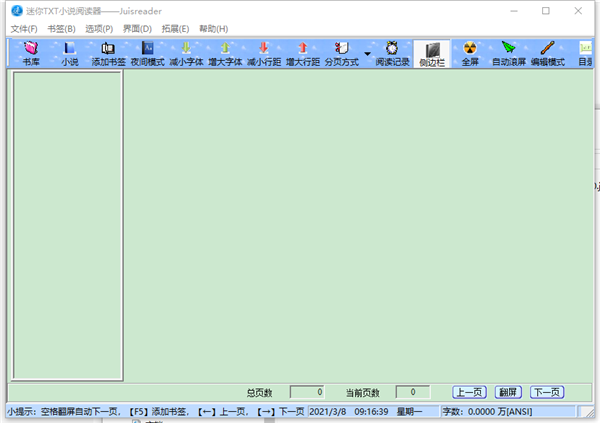
Task: Enable 自动滚屏 auto scroll
Action: pos(509,54)
